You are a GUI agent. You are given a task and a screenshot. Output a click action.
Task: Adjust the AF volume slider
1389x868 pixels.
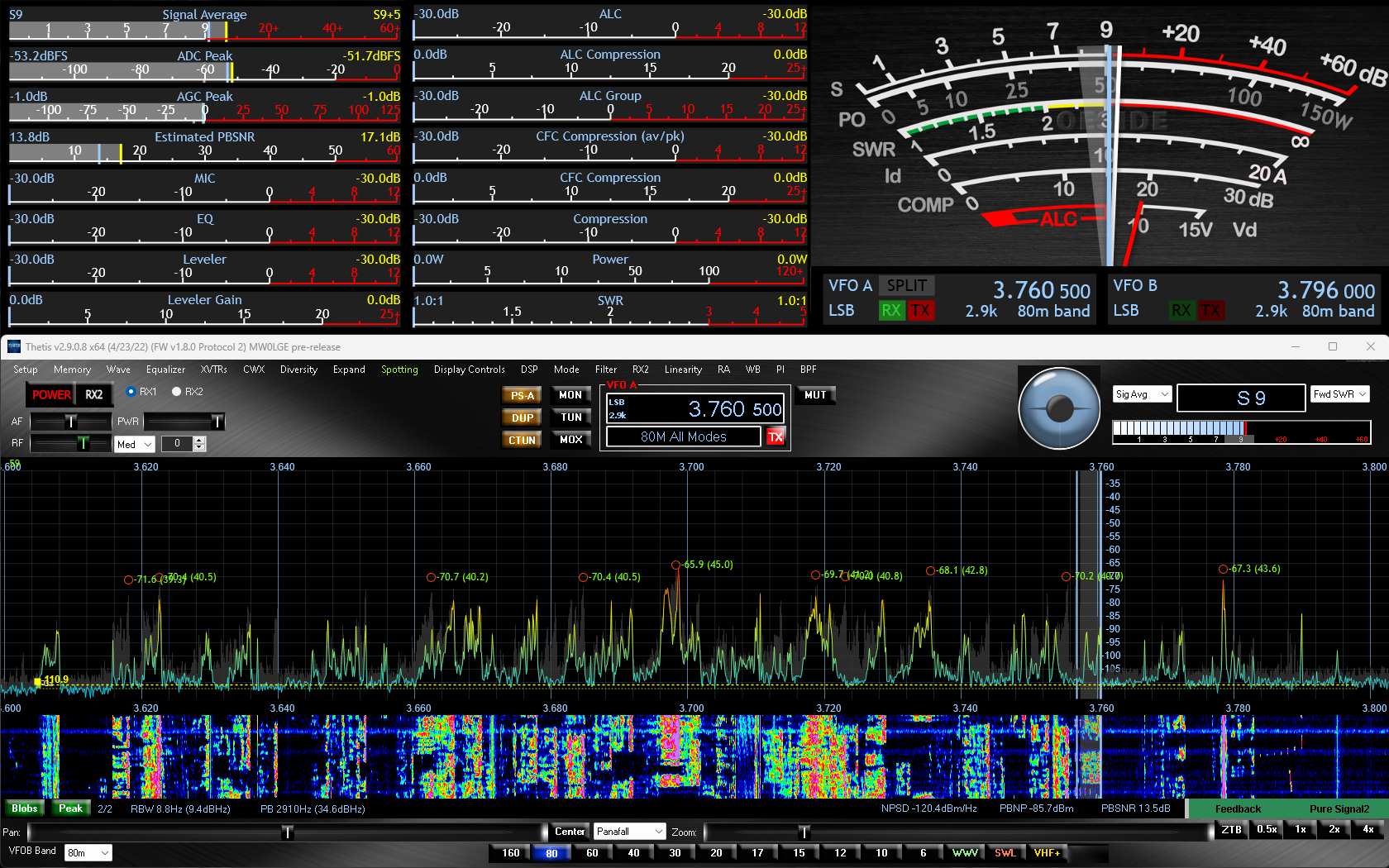pos(70,422)
